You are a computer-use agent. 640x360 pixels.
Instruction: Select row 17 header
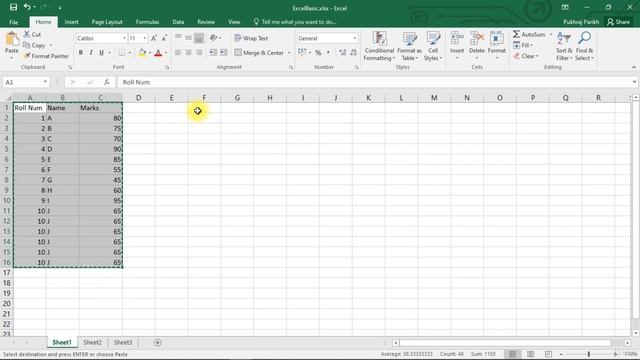7,273
